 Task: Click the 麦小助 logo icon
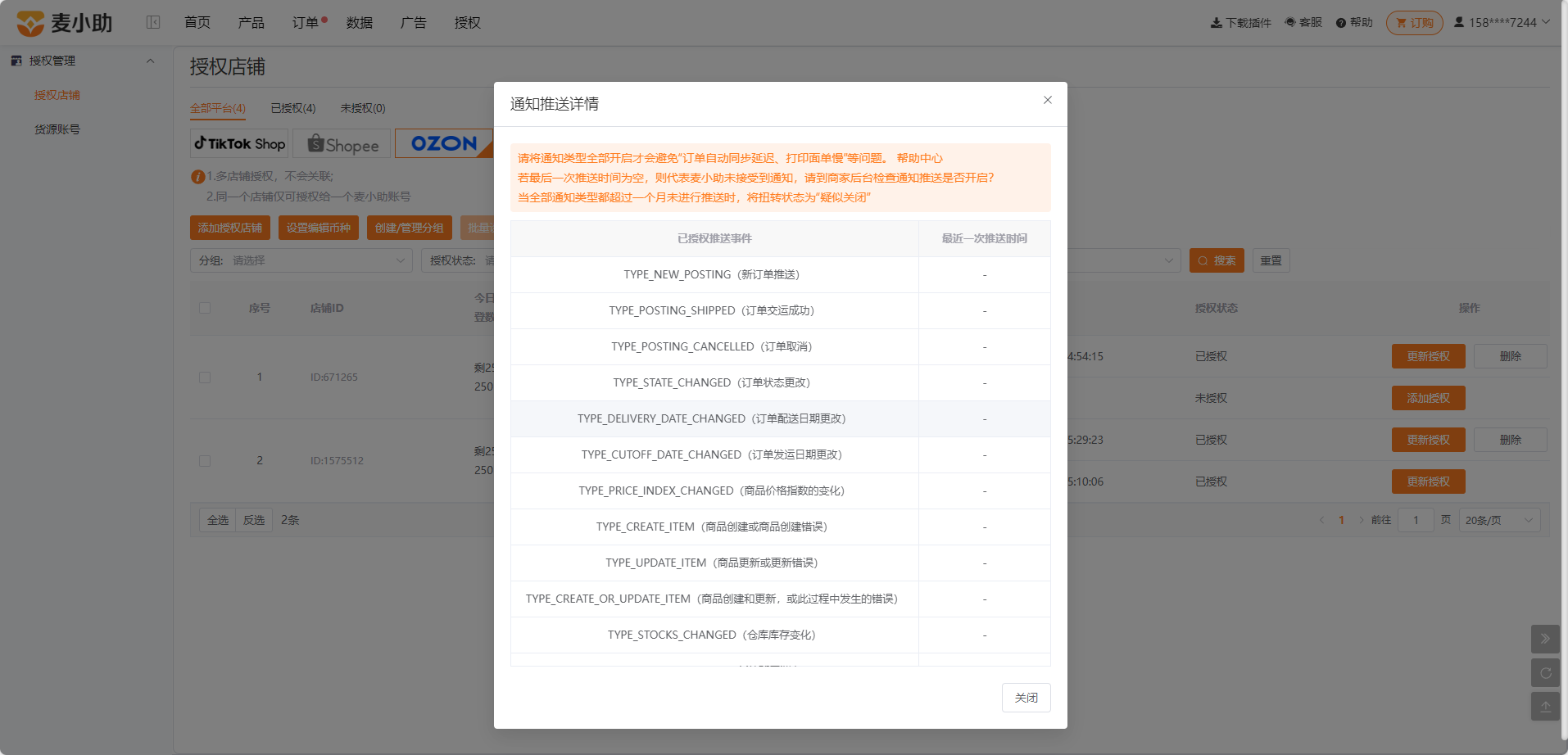pos(30,23)
